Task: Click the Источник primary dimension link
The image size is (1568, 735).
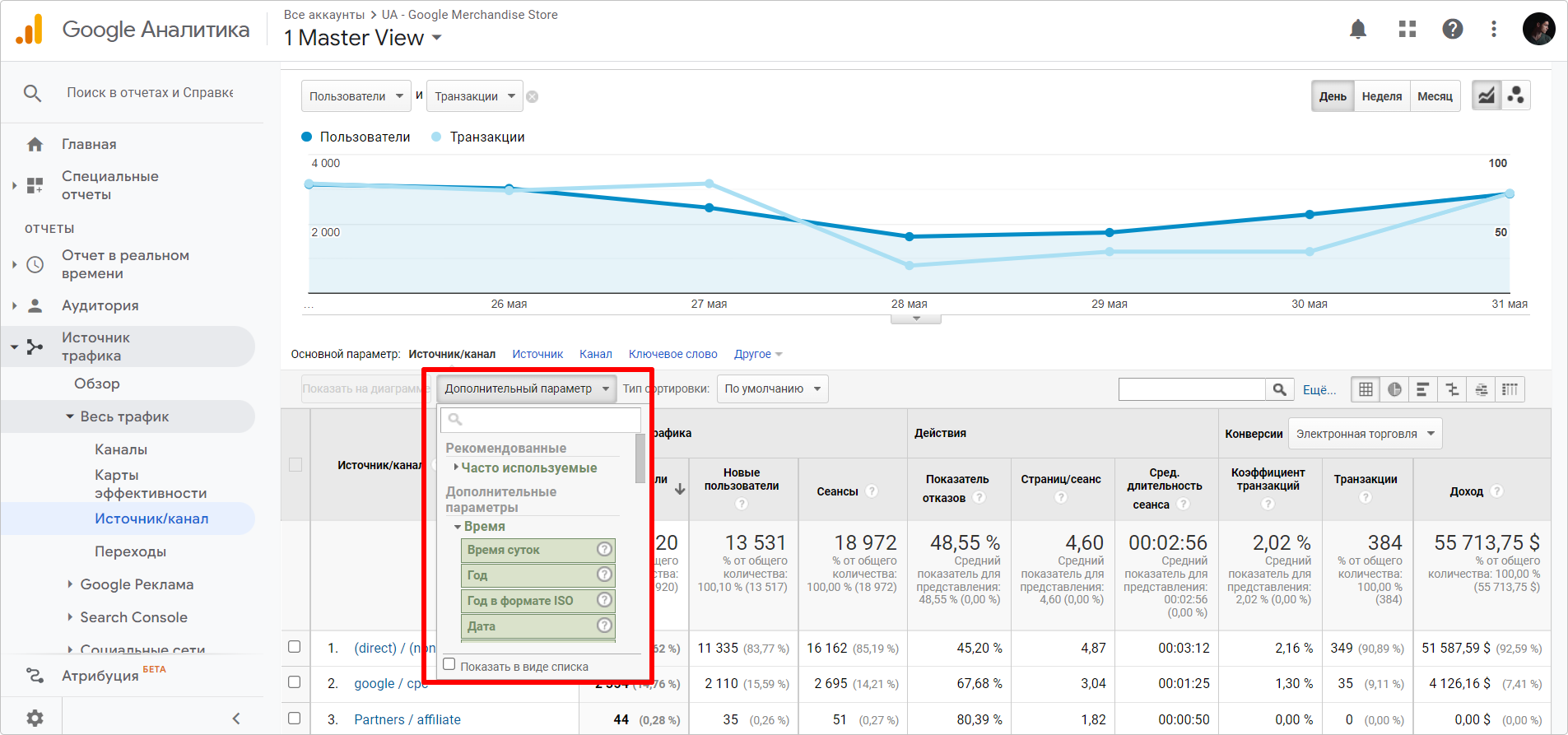Action: [x=537, y=355]
